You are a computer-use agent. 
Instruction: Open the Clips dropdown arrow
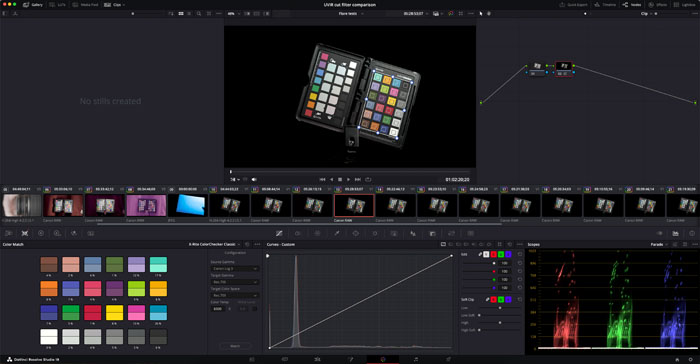pyautogui.click(x=124, y=4)
